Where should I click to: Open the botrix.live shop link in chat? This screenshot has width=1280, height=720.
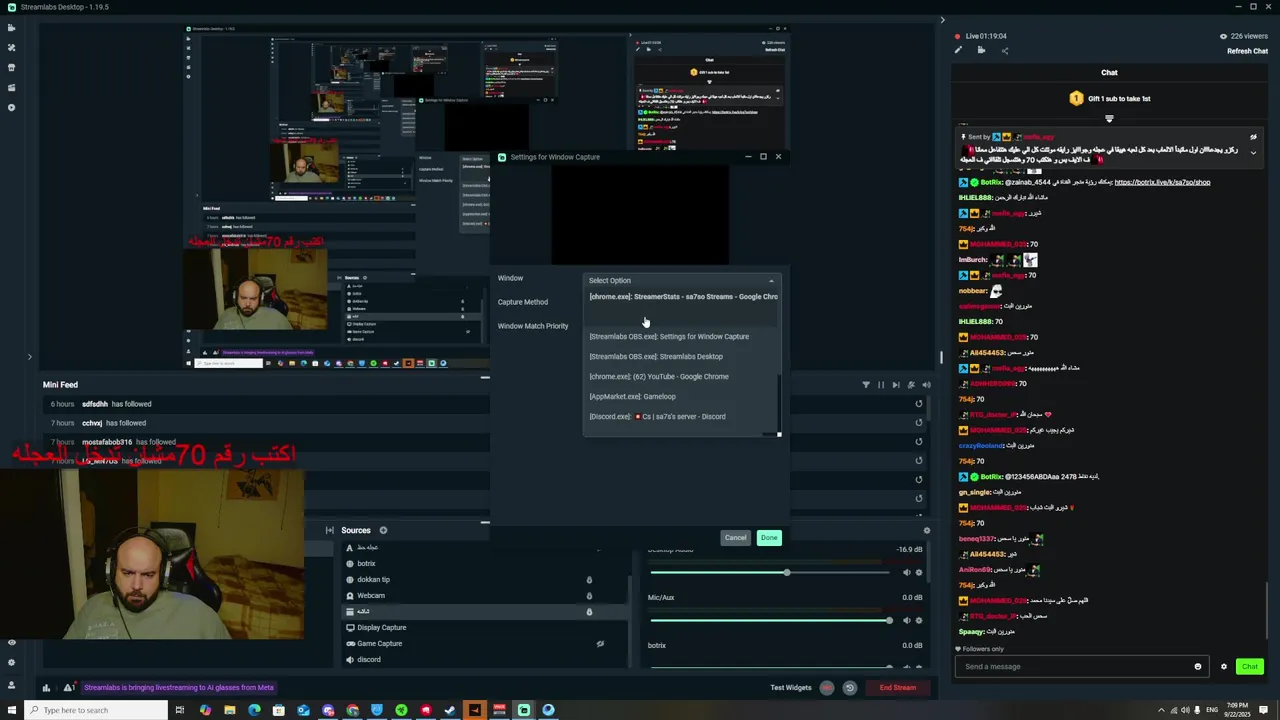[1162, 183]
